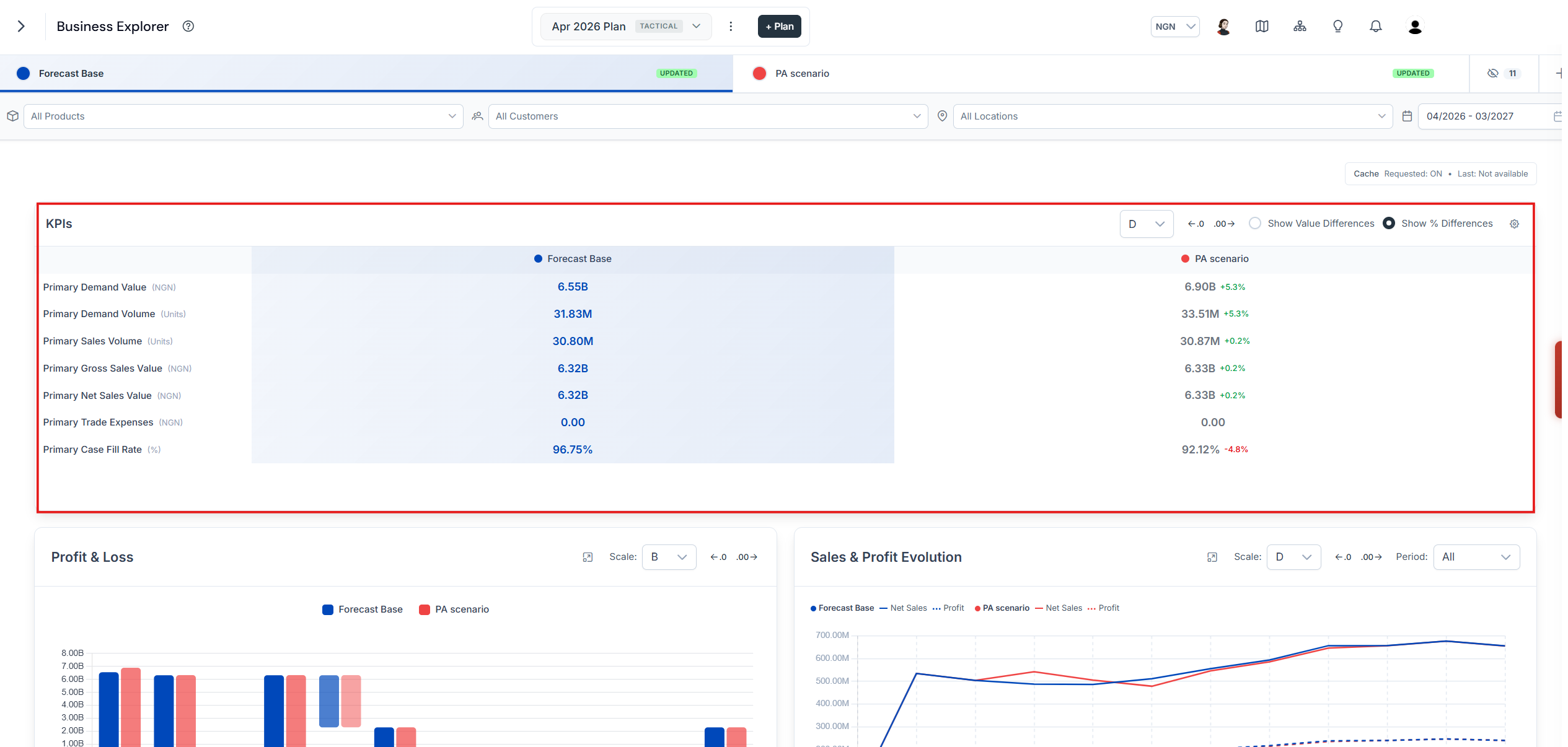
Task: Increase decimals in KPIs panel
Action: pos(1224,224)
